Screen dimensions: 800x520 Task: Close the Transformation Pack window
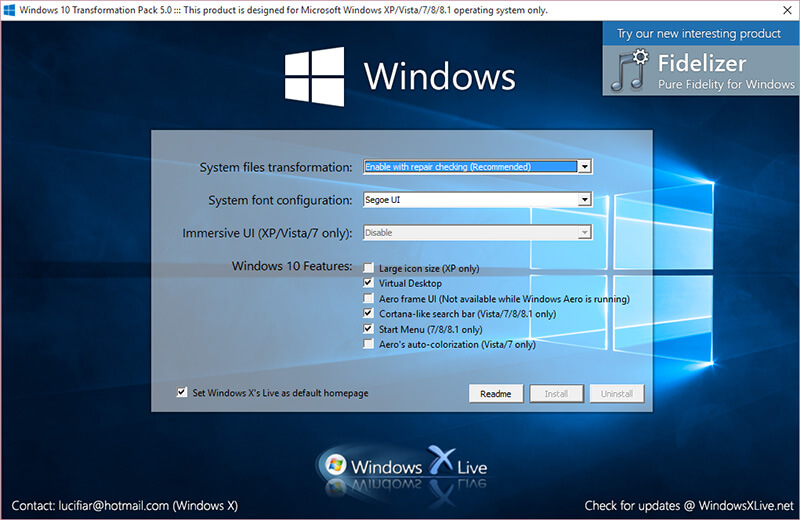pos(787,10)
